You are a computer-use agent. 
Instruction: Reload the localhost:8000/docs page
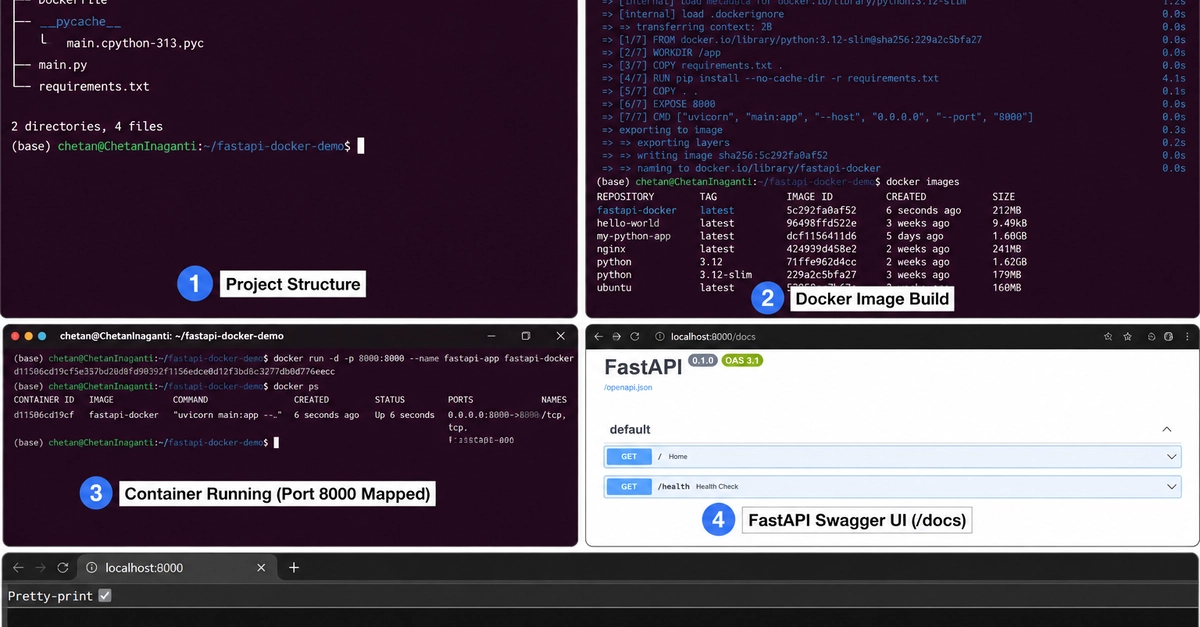point(634,337)
